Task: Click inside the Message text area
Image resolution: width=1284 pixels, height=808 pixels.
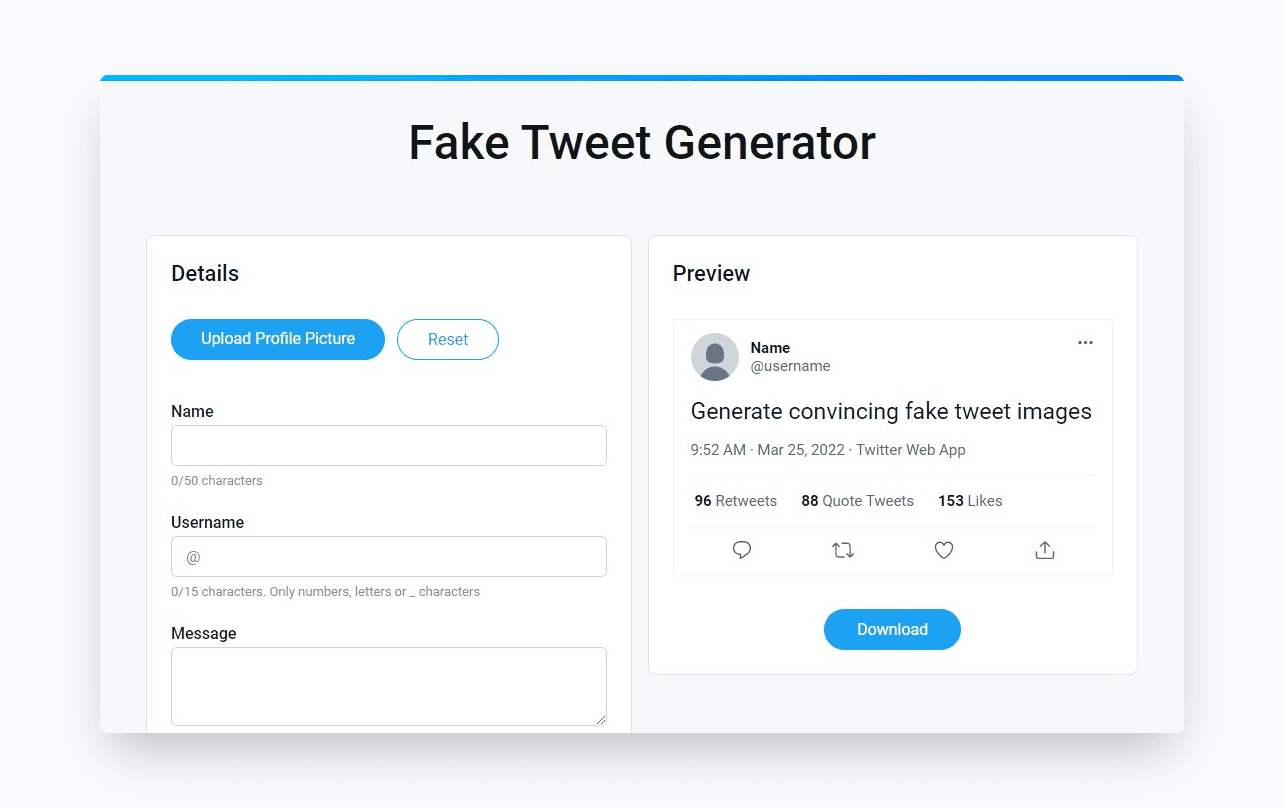Action: pos(389,686)
